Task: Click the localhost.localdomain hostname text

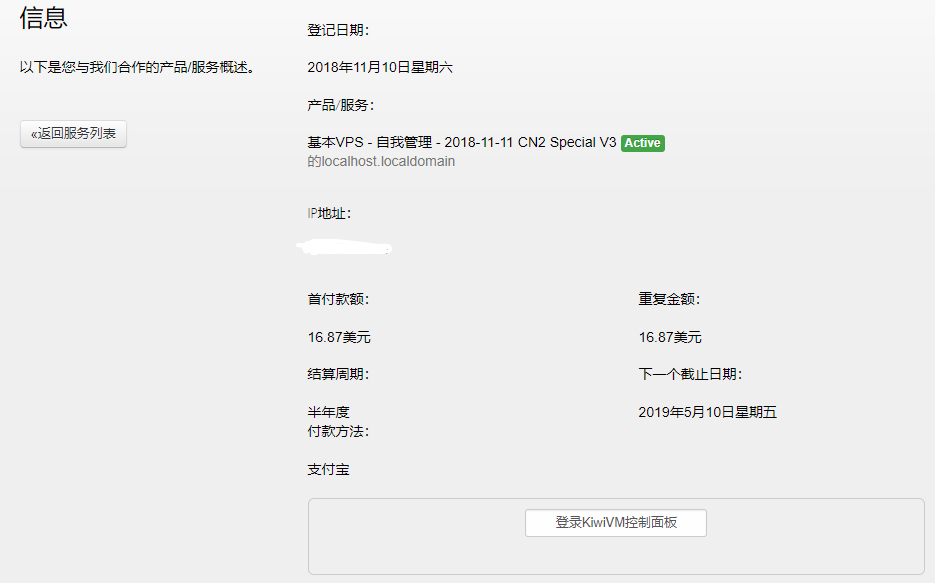Action: click(381, 161)
